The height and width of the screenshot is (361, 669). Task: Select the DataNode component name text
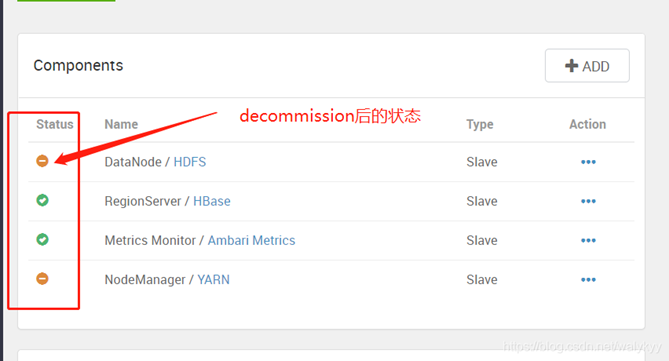[x=133, y=162]
